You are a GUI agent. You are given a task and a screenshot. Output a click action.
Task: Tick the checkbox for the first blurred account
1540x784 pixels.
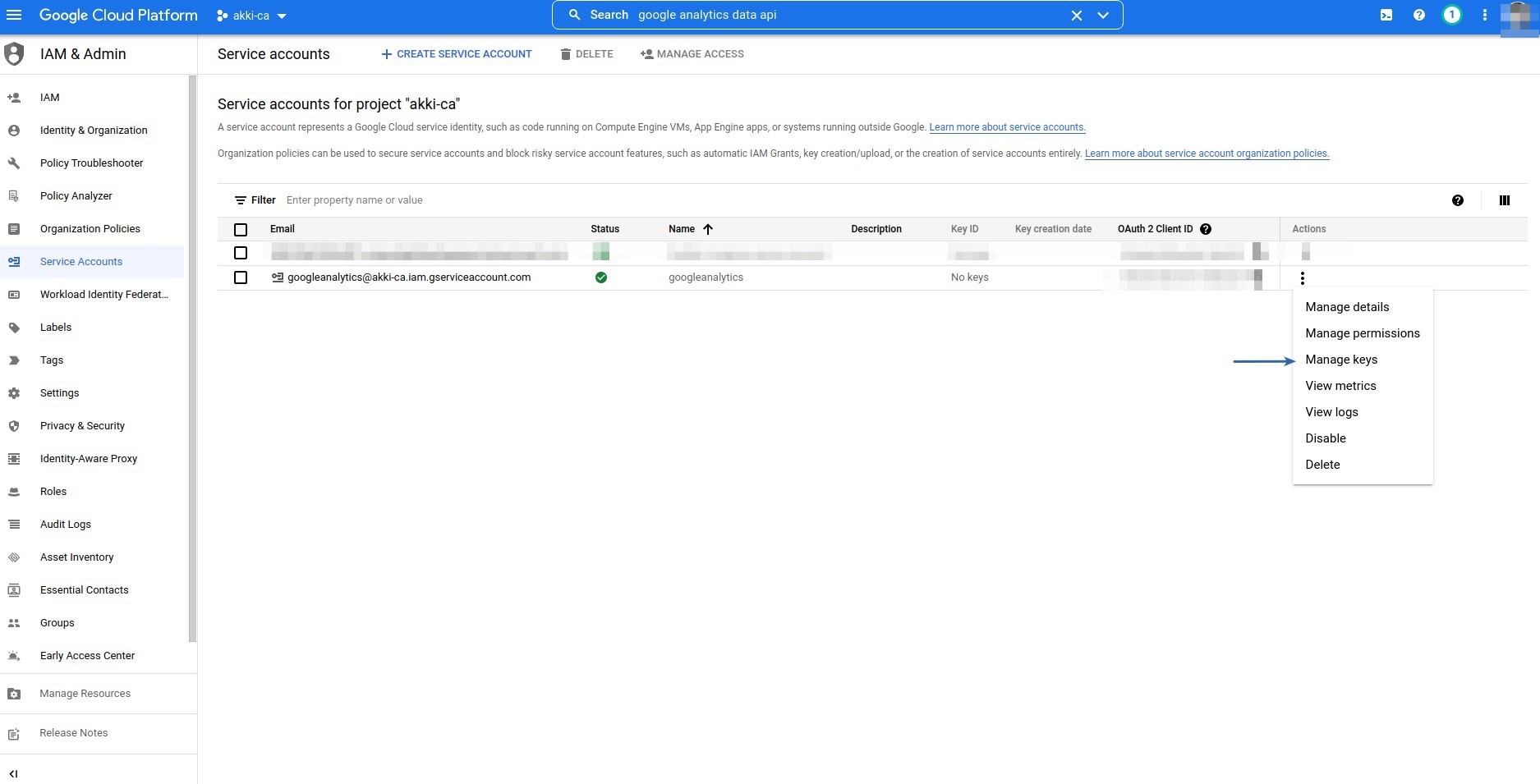(241, 253)
